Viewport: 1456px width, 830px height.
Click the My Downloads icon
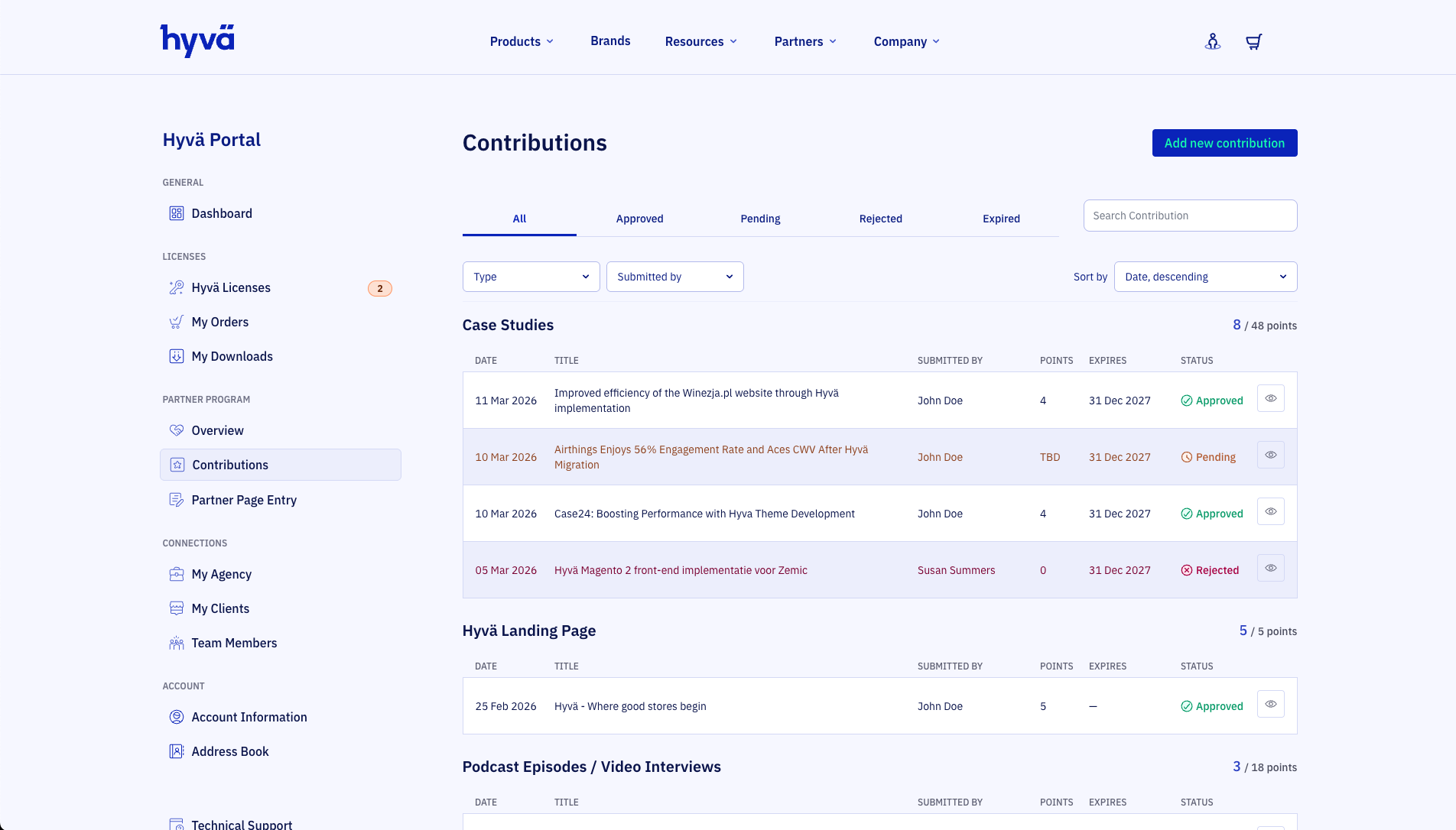click(177, 356)
